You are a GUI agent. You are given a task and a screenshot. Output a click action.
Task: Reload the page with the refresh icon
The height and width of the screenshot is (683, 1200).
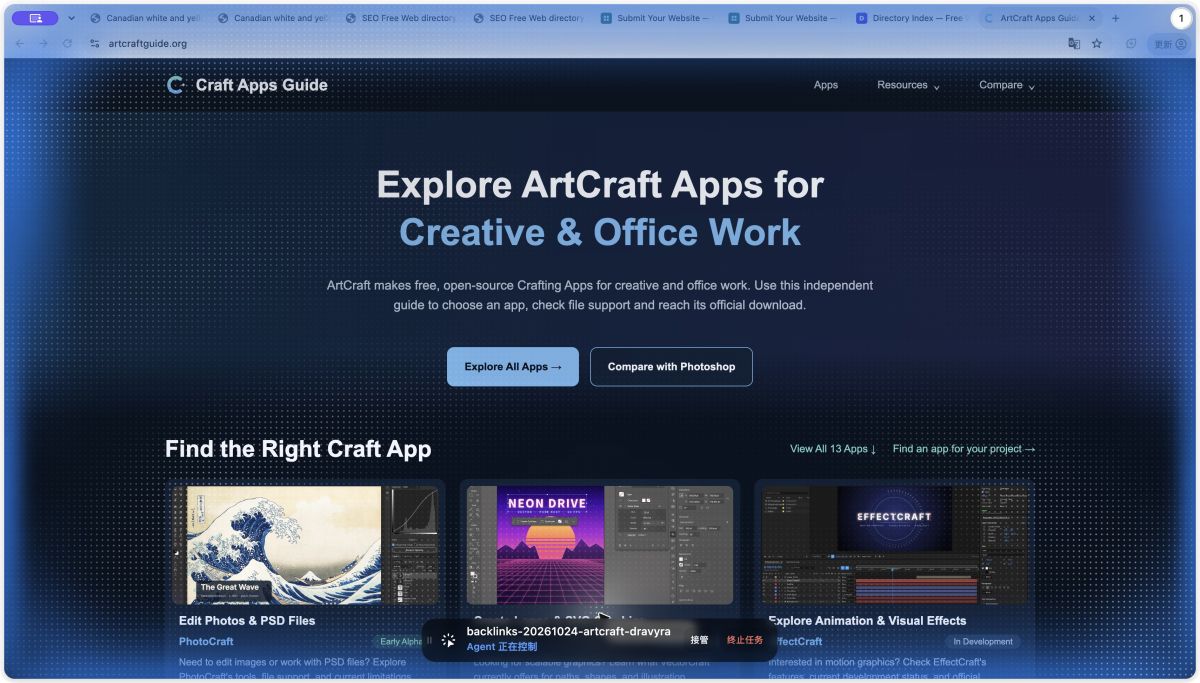tap(67, 44)
